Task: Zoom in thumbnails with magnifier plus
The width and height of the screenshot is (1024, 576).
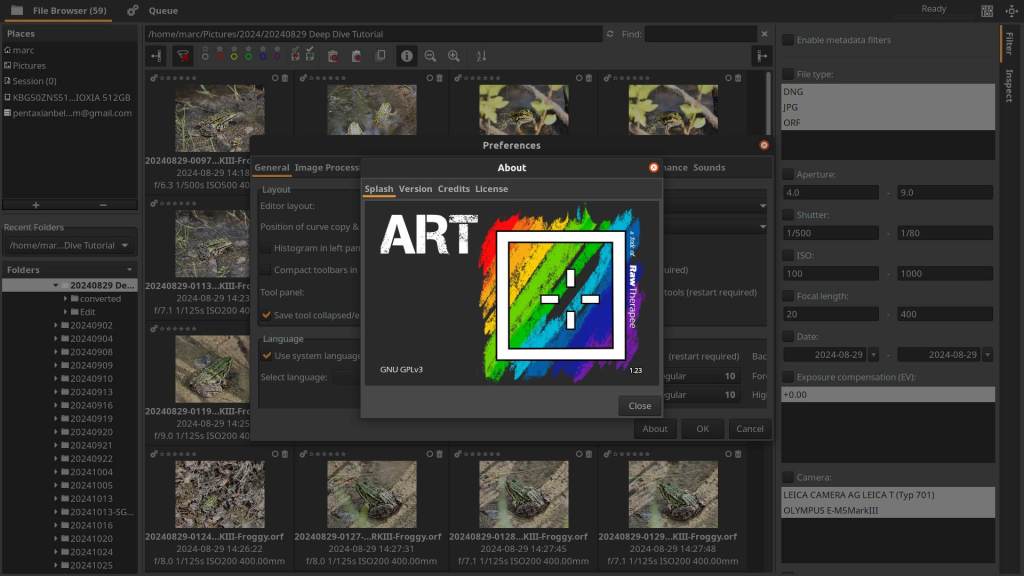Action: (454, 56)
